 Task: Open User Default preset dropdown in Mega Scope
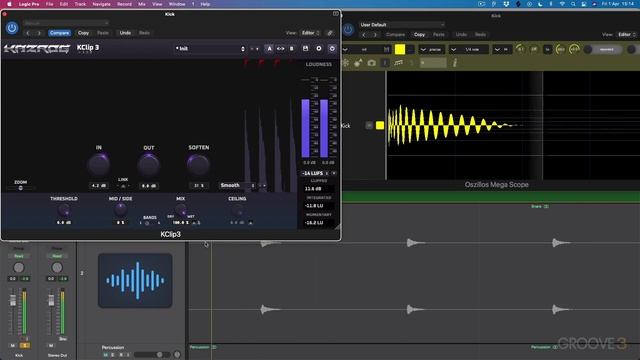(x=402, y=25)
